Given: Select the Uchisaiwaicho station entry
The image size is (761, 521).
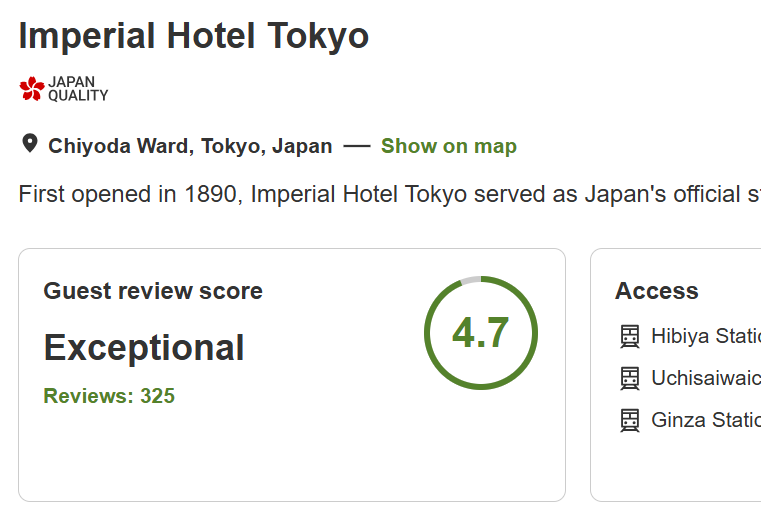Looking at the screenshot, I should click(704, 378).
